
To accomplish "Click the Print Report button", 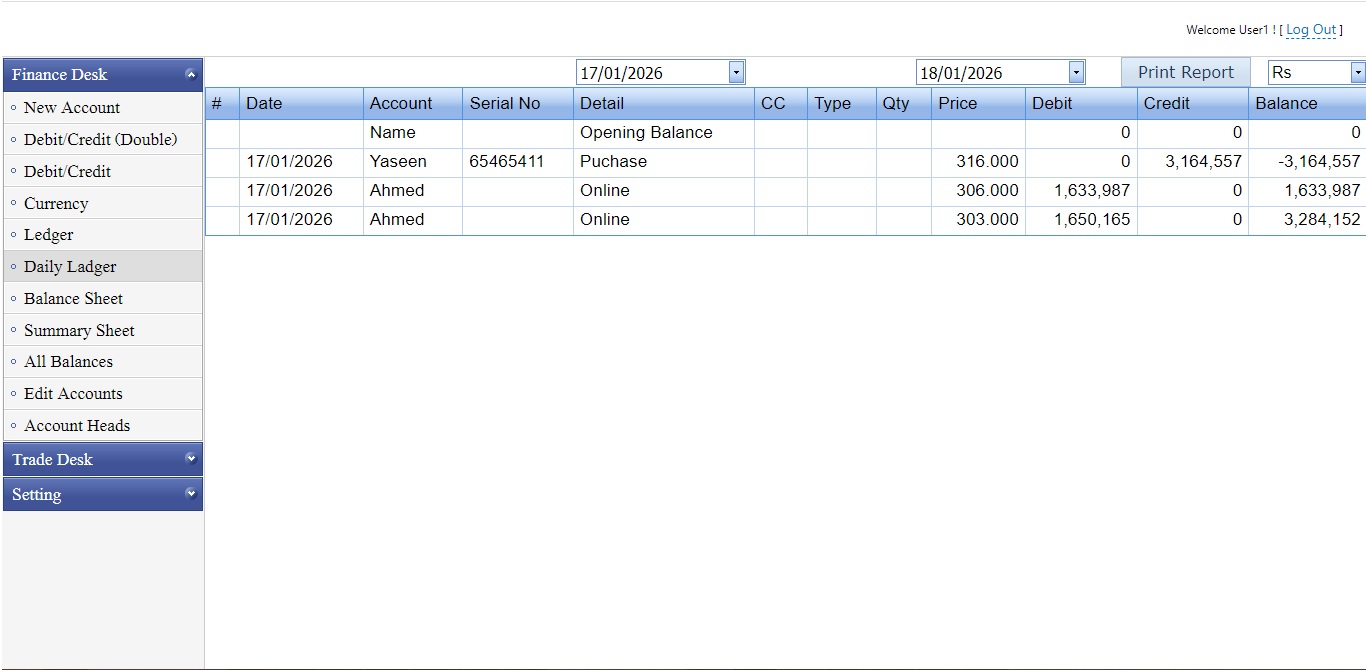I will [1185, 72].
